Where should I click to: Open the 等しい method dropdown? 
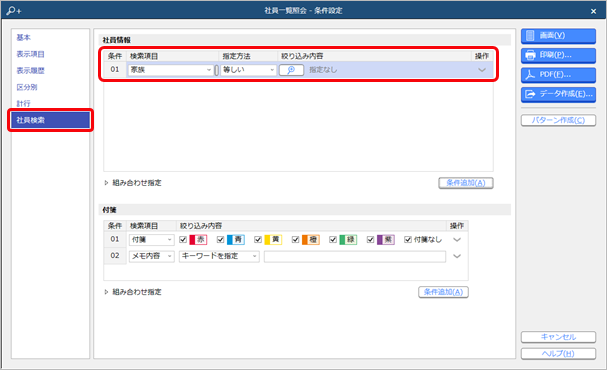pos(248,70)
